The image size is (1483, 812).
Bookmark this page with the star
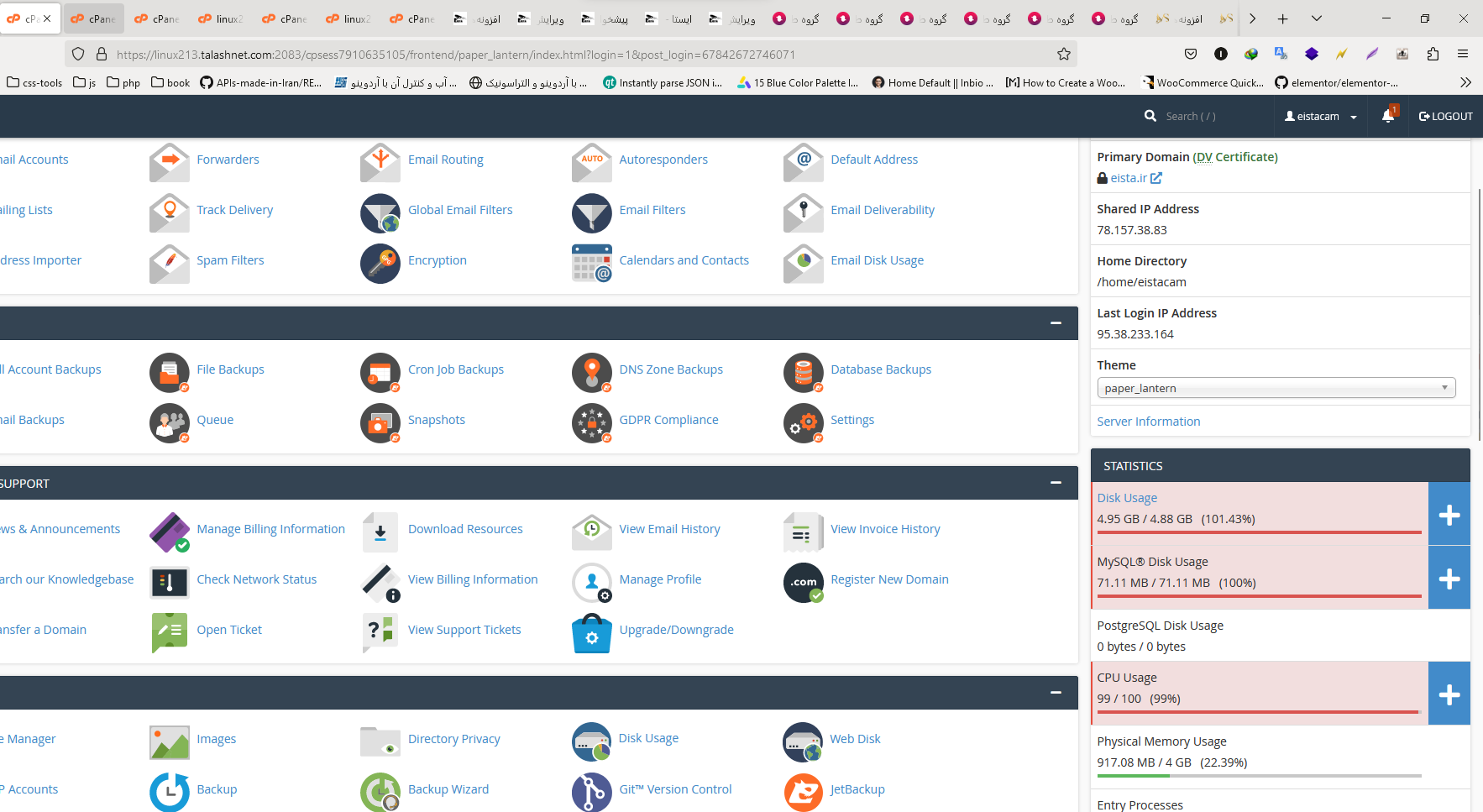[1064, 54]
